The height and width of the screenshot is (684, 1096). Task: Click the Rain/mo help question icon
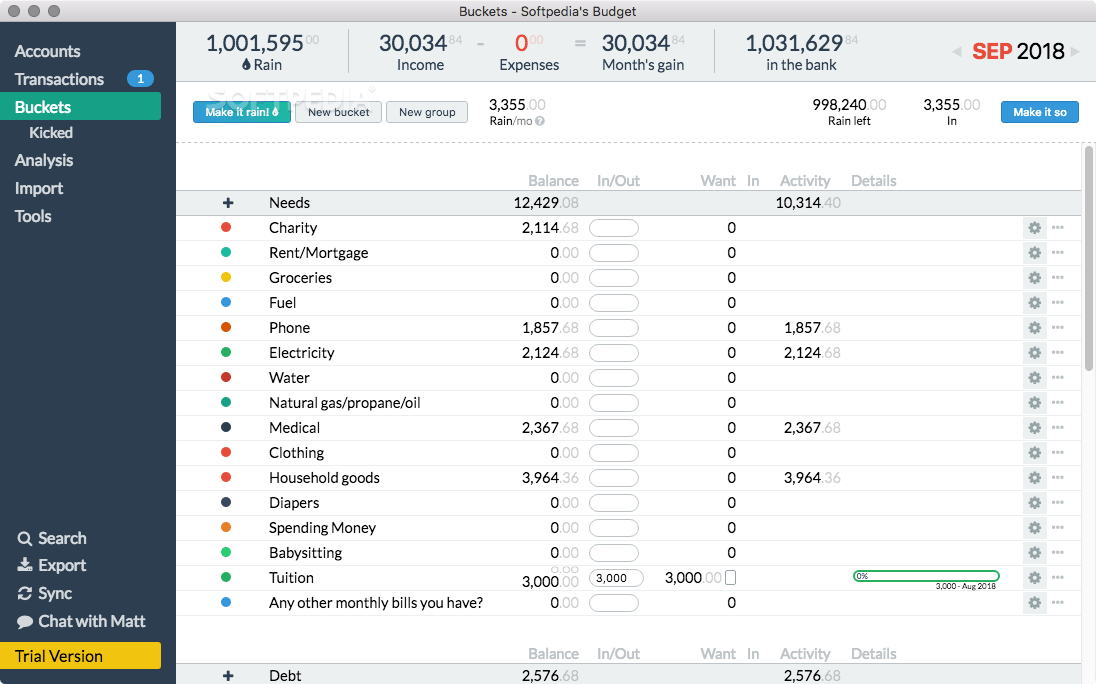tap(540, 121)
